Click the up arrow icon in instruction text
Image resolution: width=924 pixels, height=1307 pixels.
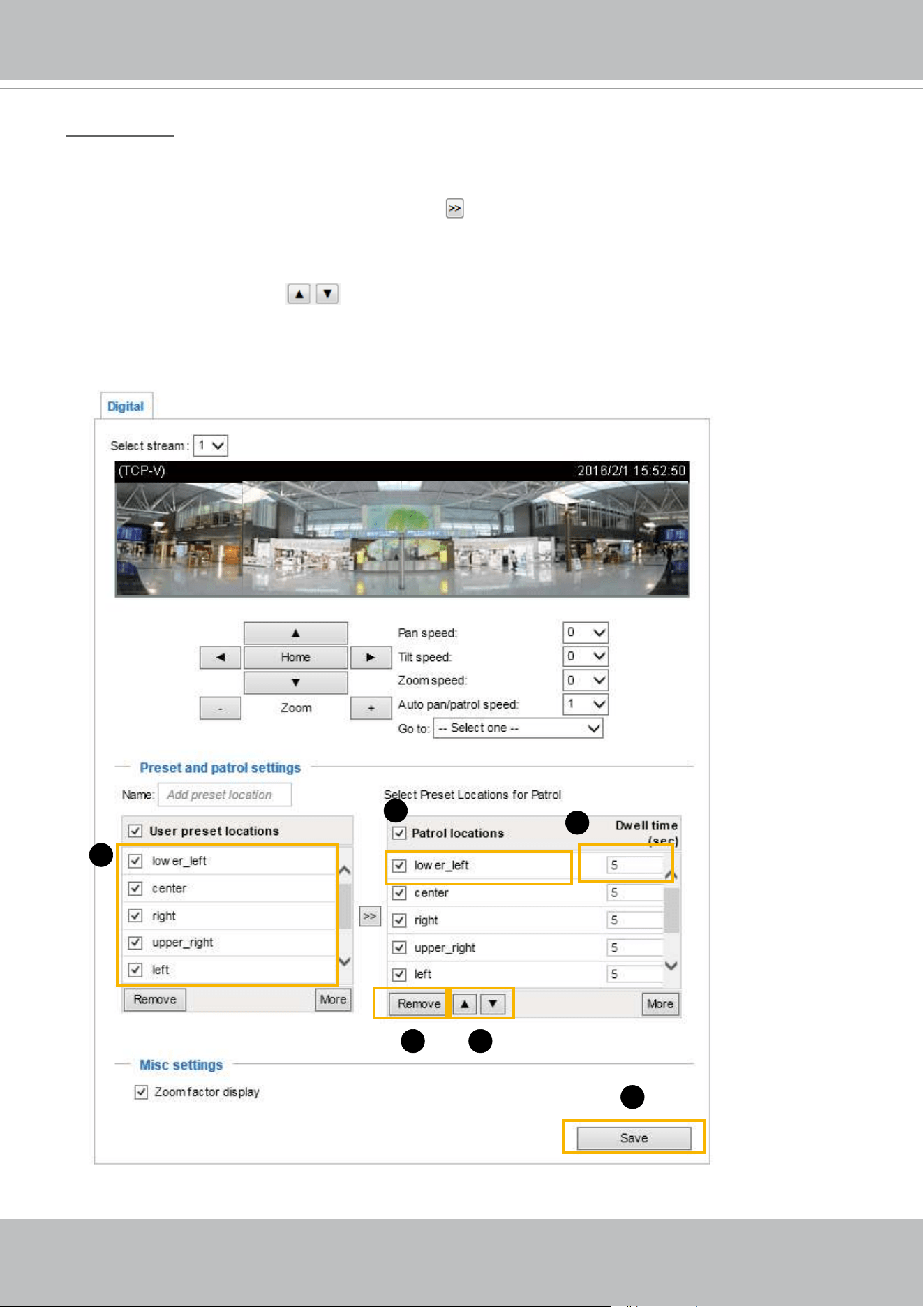[x=299, y=294]
